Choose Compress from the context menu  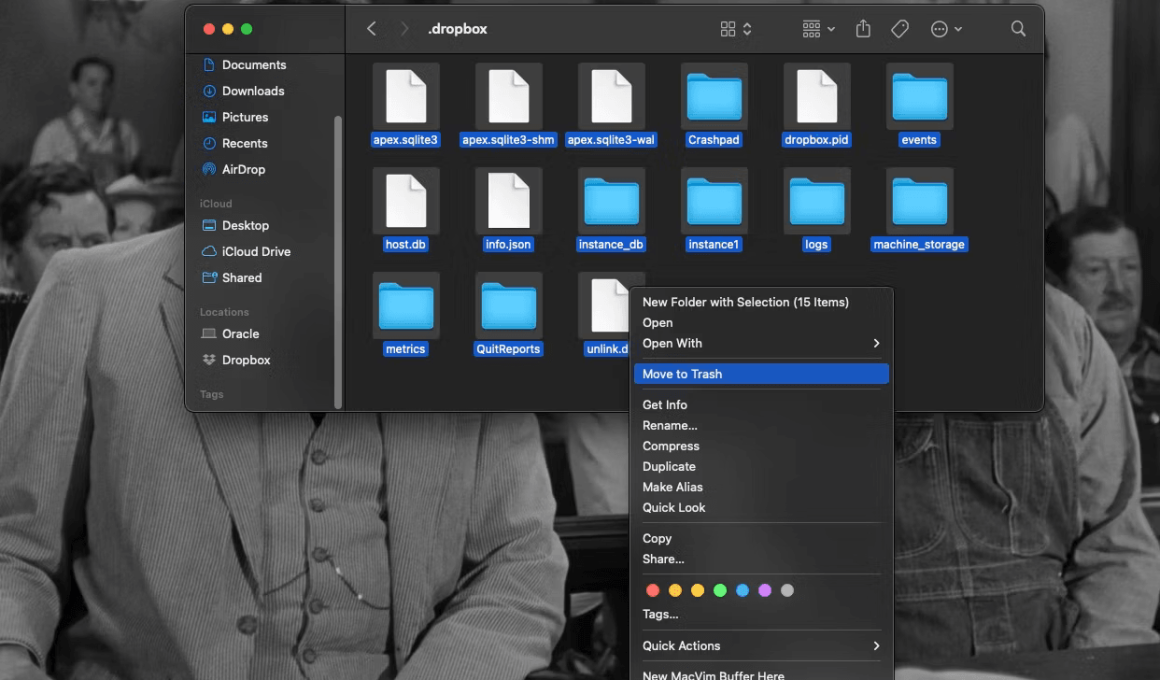(761, 446)
